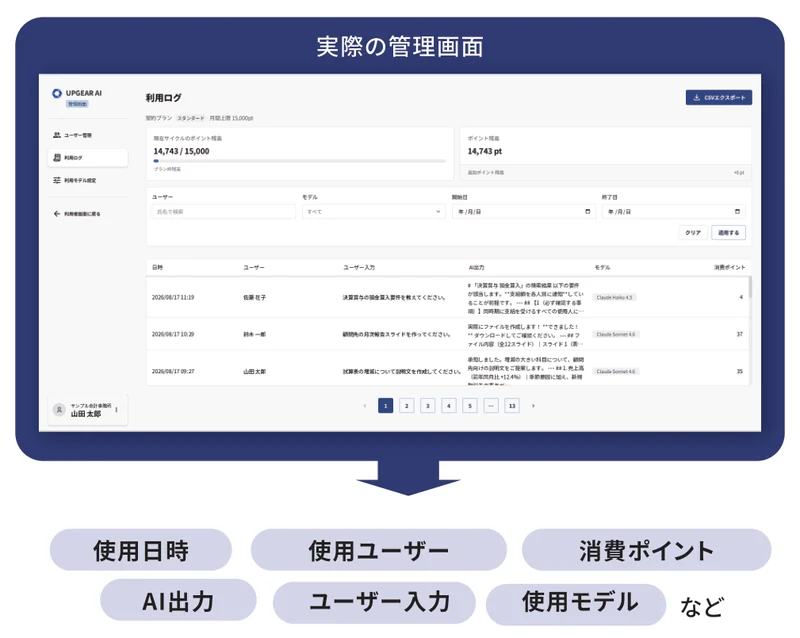Select page 4 in pagination
The width and height of the screenshot is (800, 638).
coord(448,406)
